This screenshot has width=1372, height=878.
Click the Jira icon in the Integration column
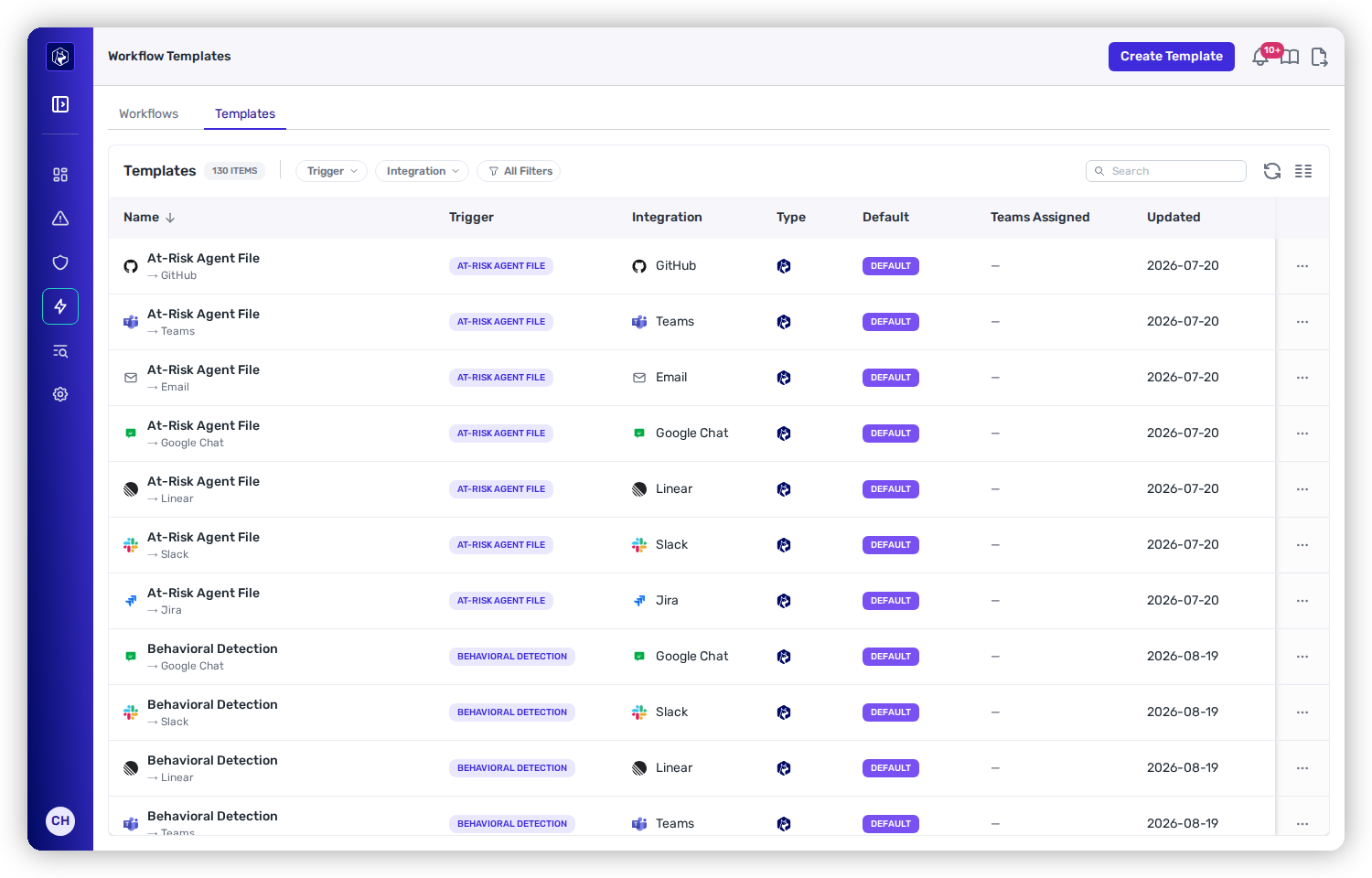(639, 601)
